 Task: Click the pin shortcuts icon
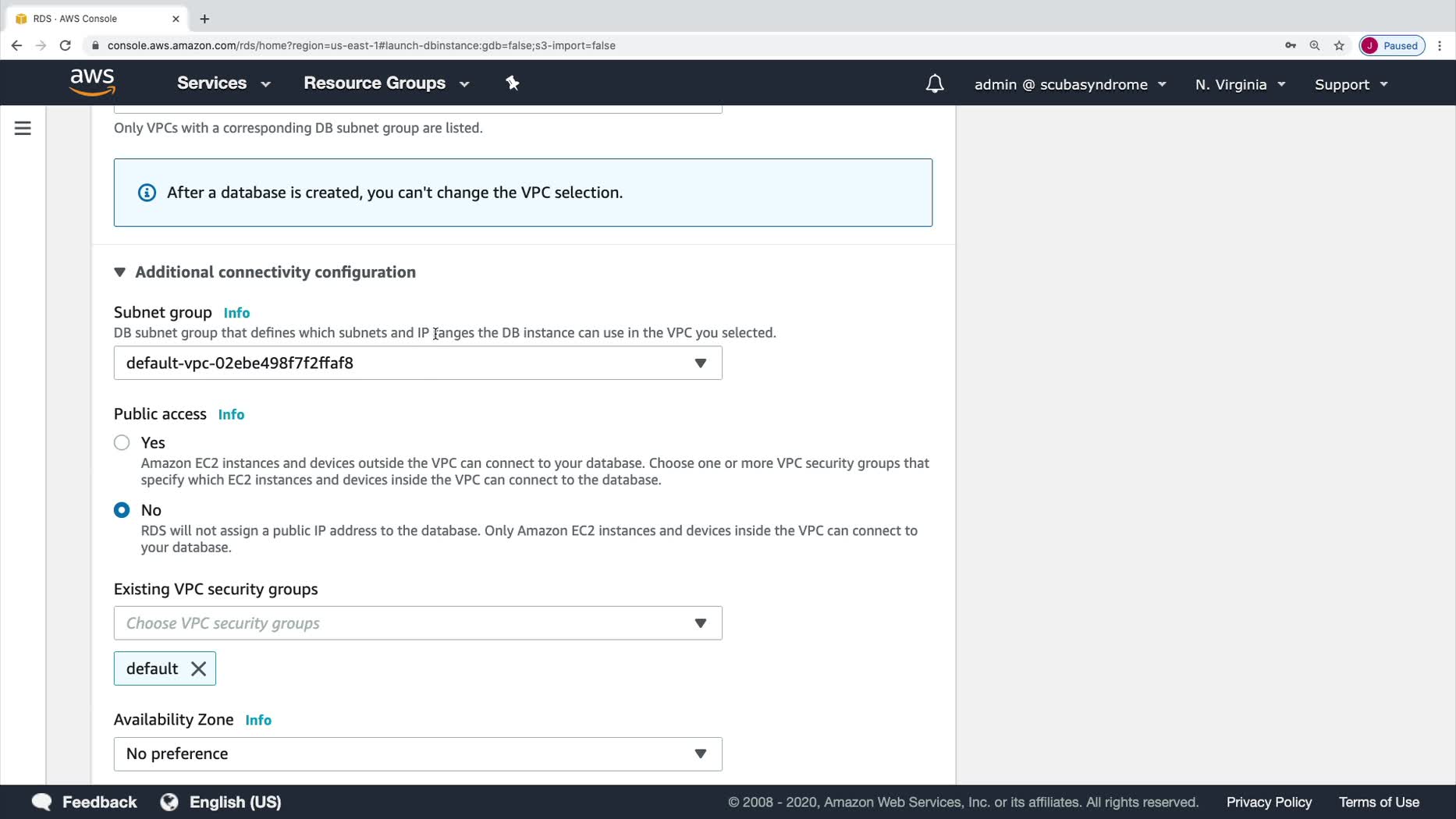point(513,83)
